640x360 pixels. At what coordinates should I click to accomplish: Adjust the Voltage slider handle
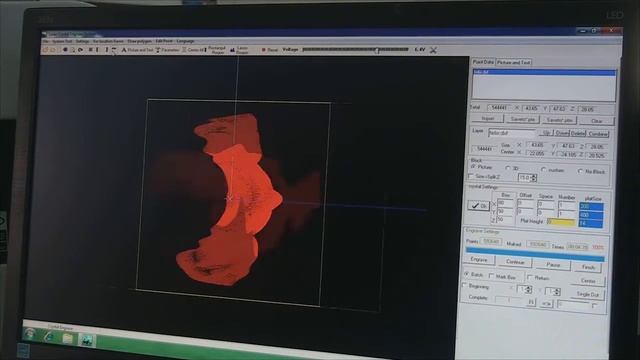pos(377,50)
